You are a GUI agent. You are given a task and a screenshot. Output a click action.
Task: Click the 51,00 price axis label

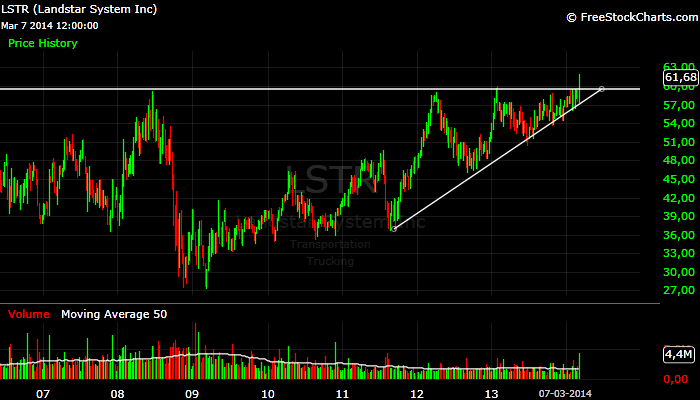point(679,142)
